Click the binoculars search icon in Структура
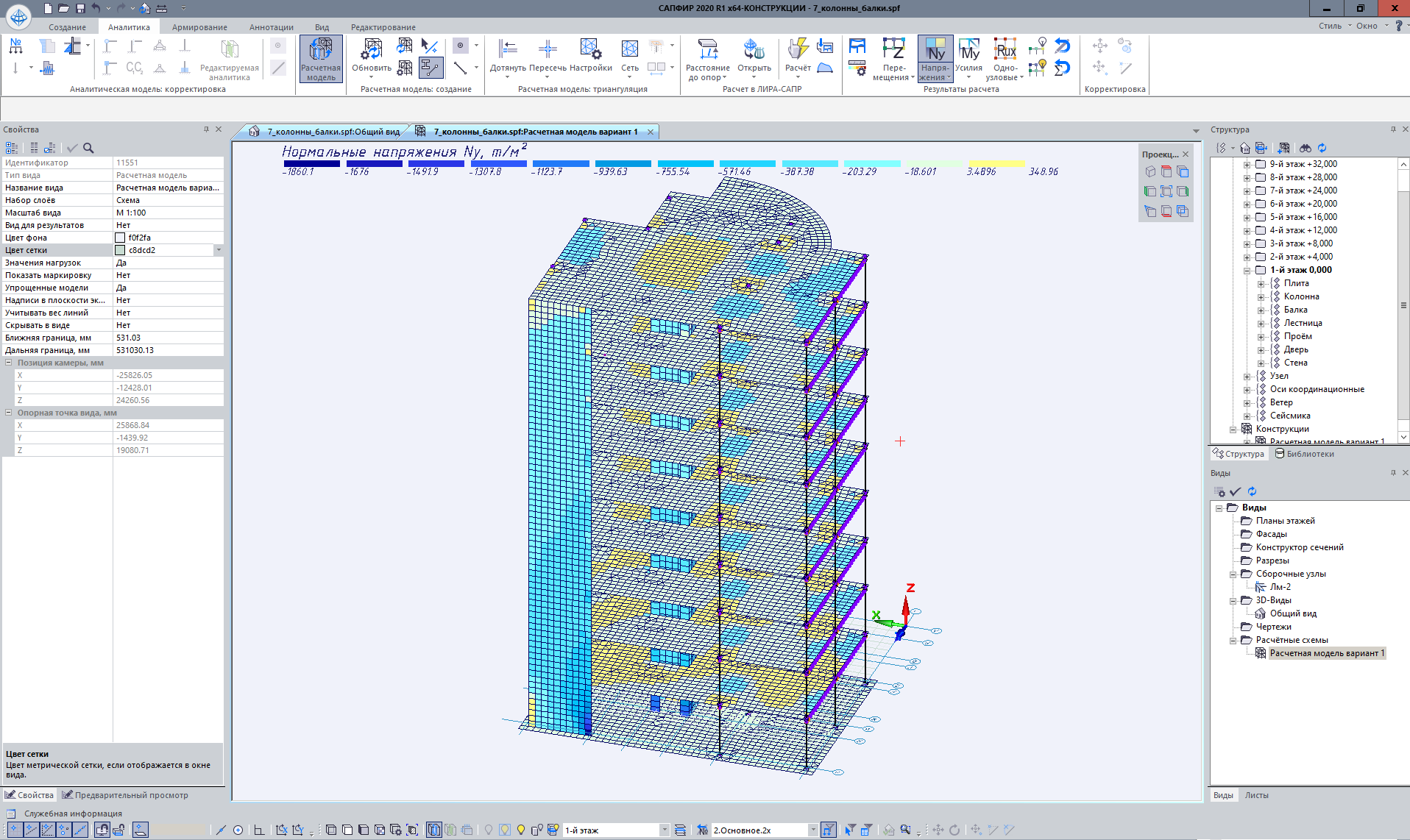Screen dimensions: 1410x840 pyautogui.click(x=1305, y=148)
